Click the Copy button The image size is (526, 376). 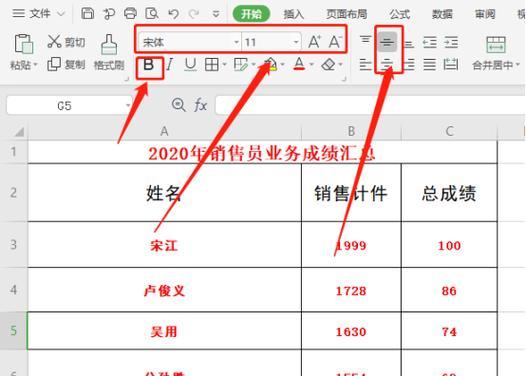67,64
